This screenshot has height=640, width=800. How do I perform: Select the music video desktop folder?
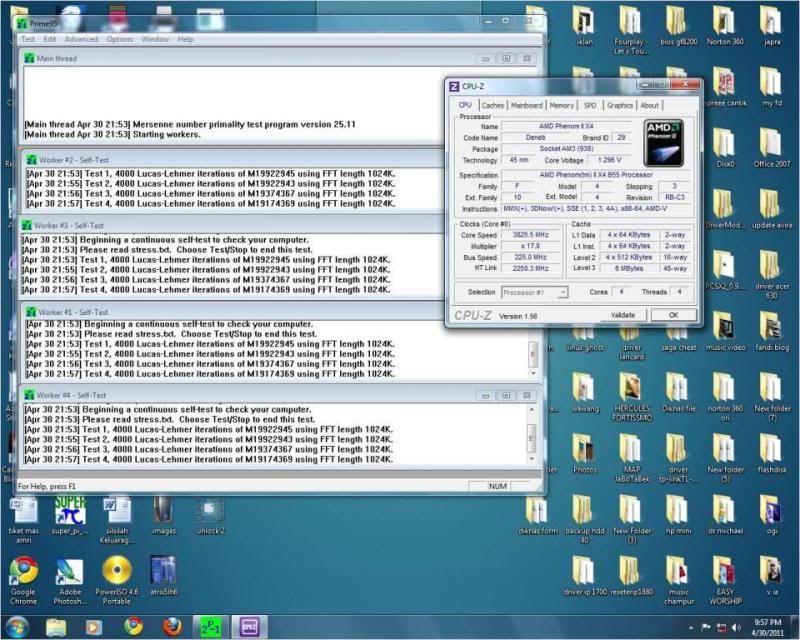point(725,332)
